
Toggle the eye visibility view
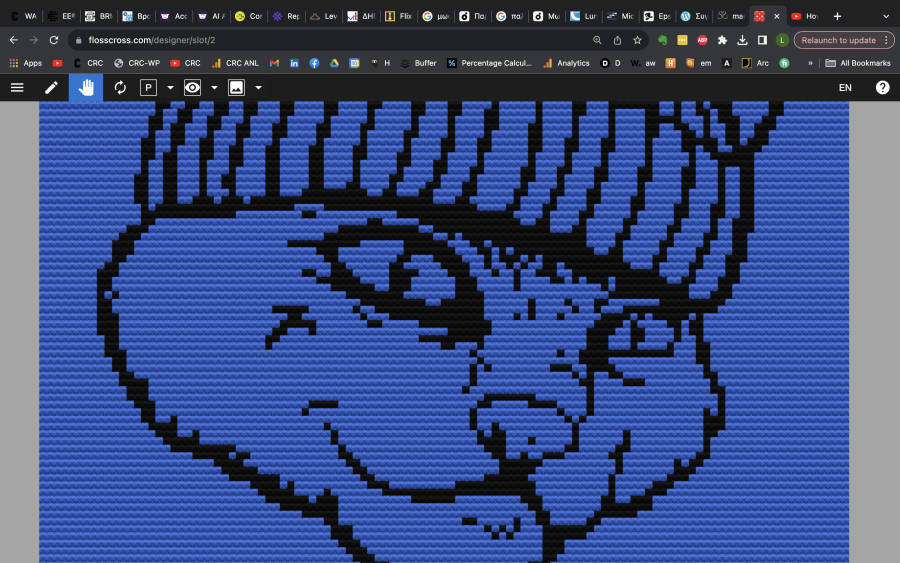(192, 88)
